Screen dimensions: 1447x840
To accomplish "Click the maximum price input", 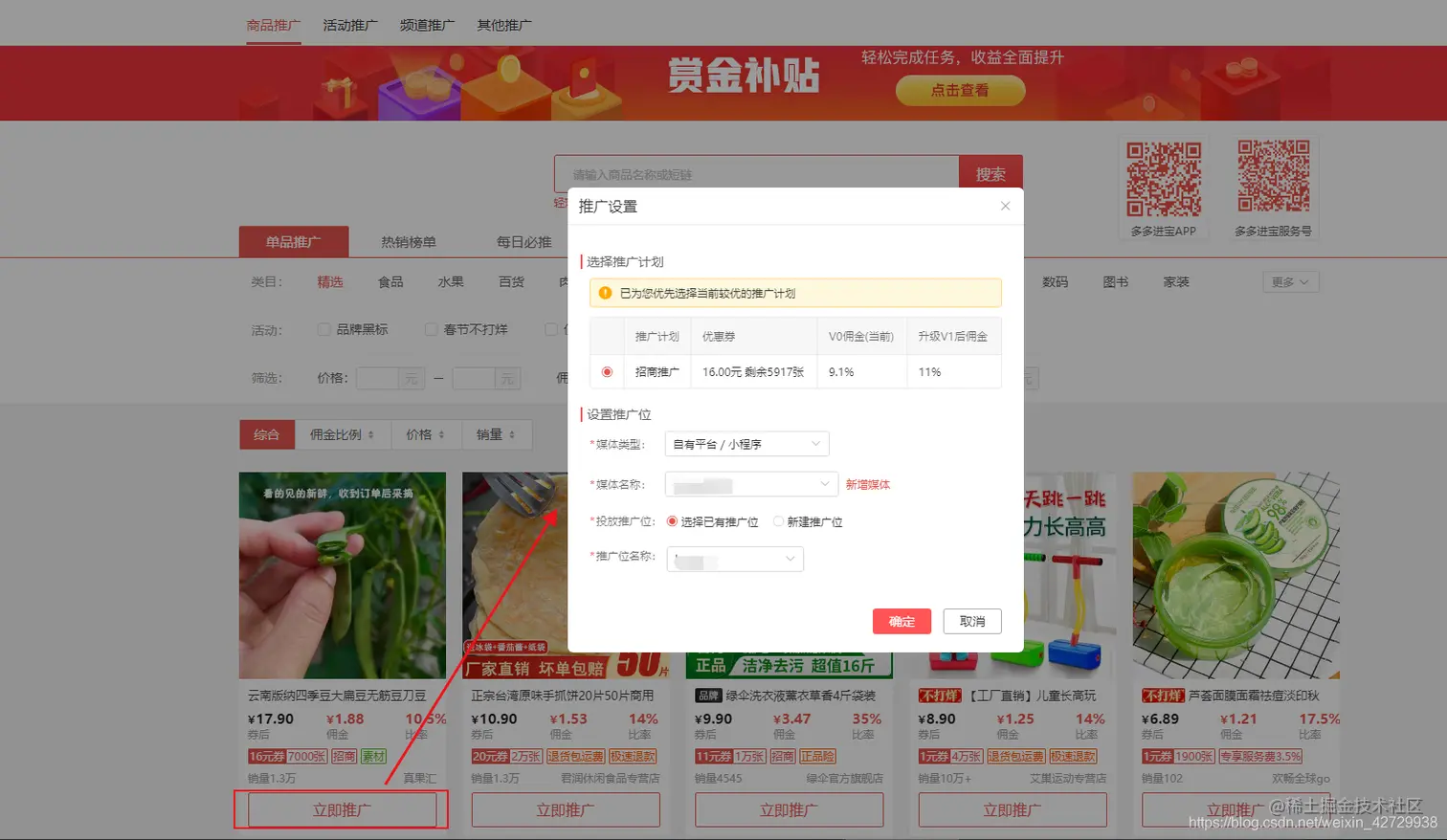I will coord(474,378).
